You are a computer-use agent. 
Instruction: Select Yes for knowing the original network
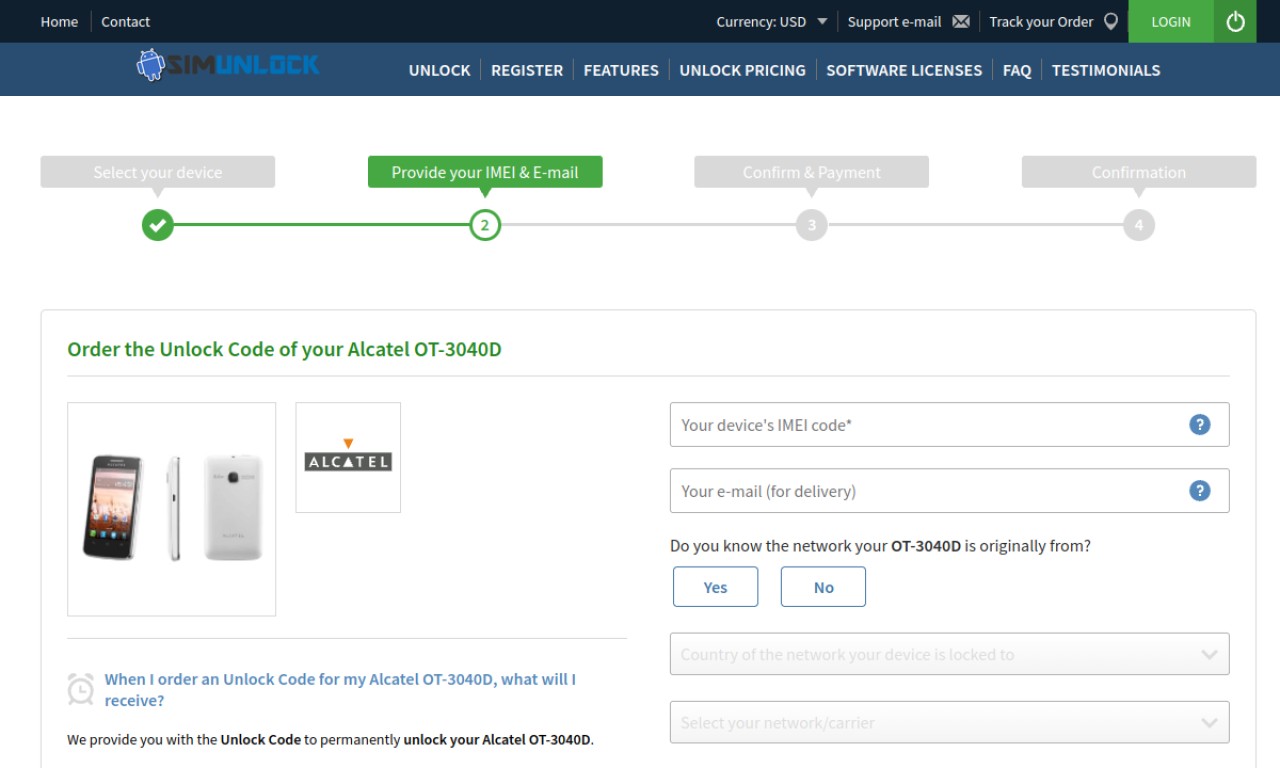coord(715,587)
